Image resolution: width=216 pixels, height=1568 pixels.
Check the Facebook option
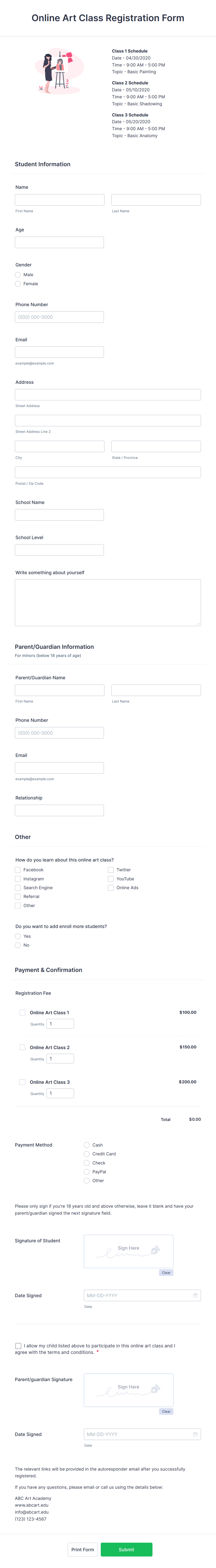[18, 870]
